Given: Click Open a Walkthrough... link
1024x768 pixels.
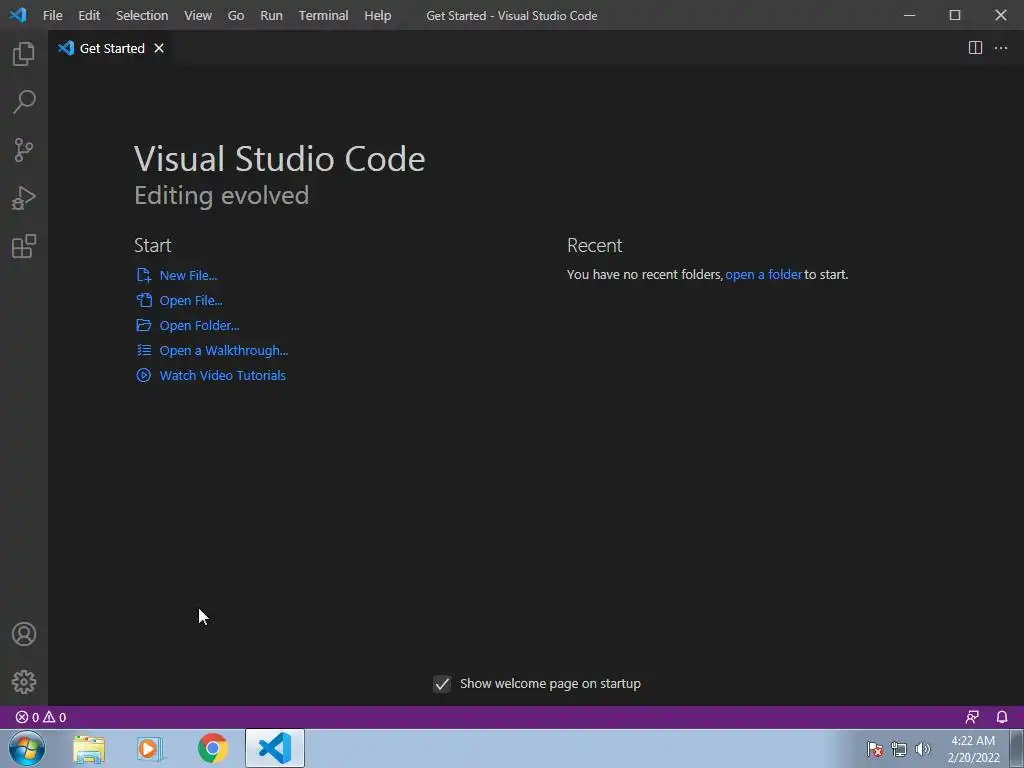Looking at the screenshot, I should pos(223,351).
